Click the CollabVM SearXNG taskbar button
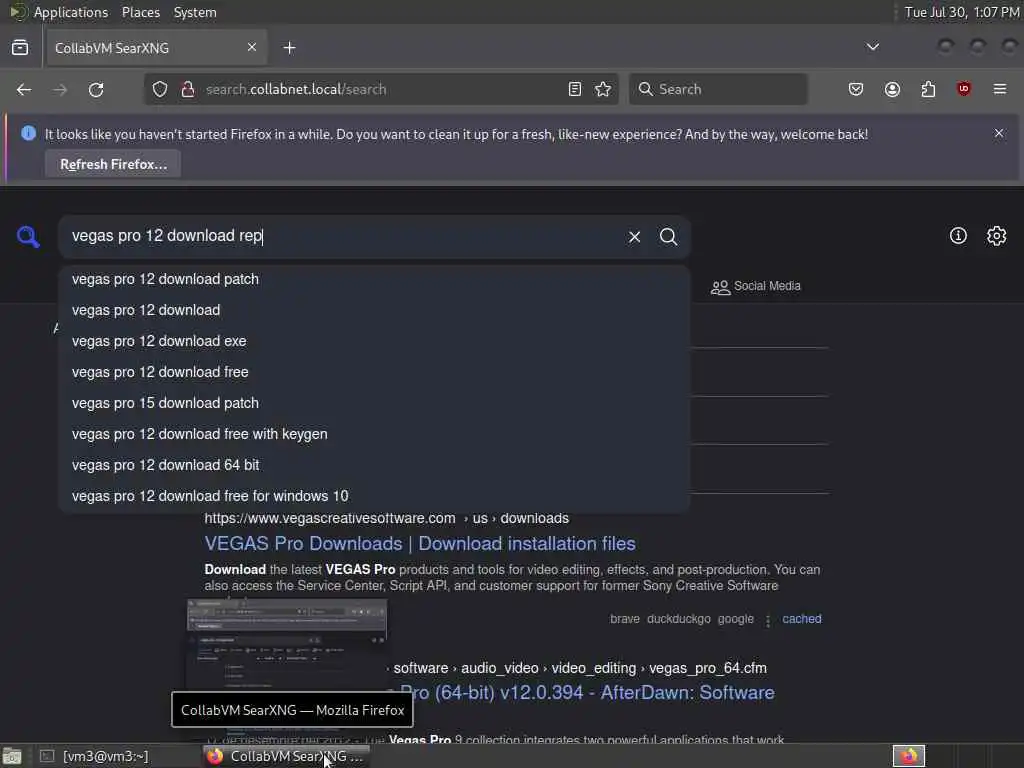 click(285, 756)
